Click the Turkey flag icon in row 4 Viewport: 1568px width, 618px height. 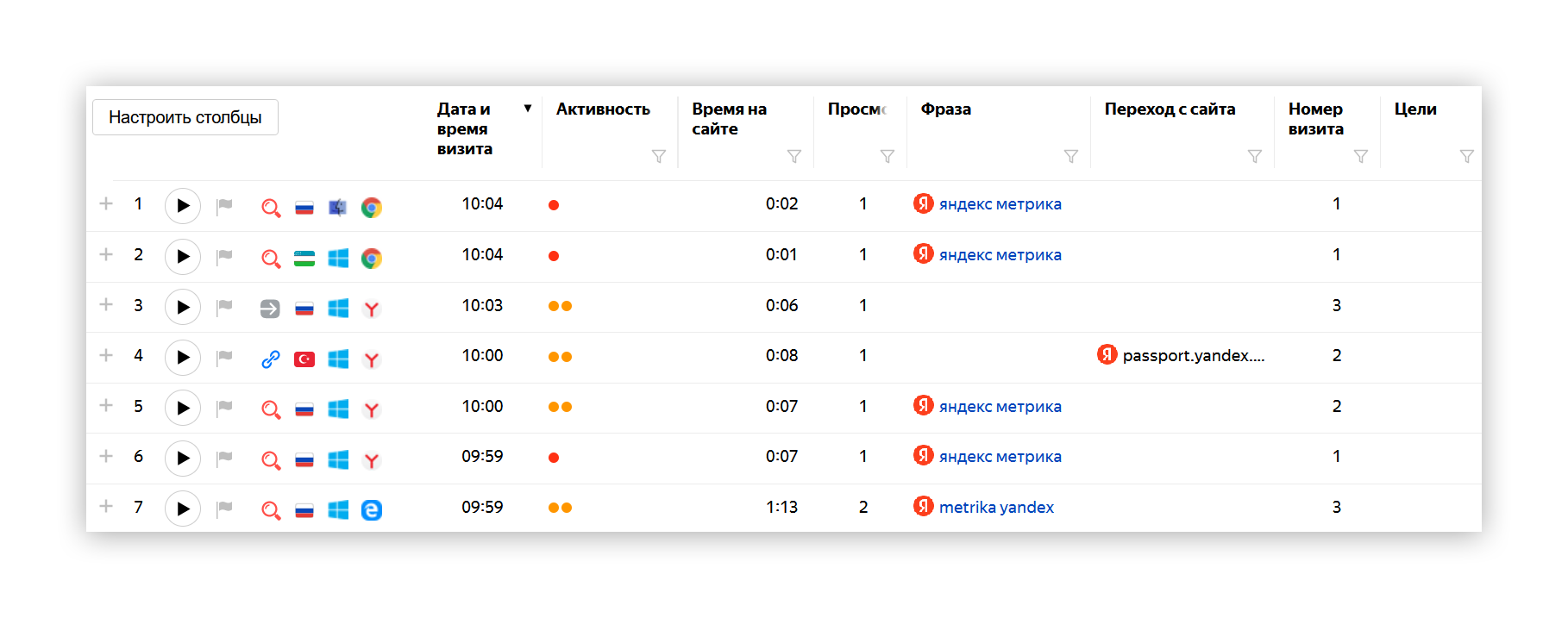tap(304, 359)
